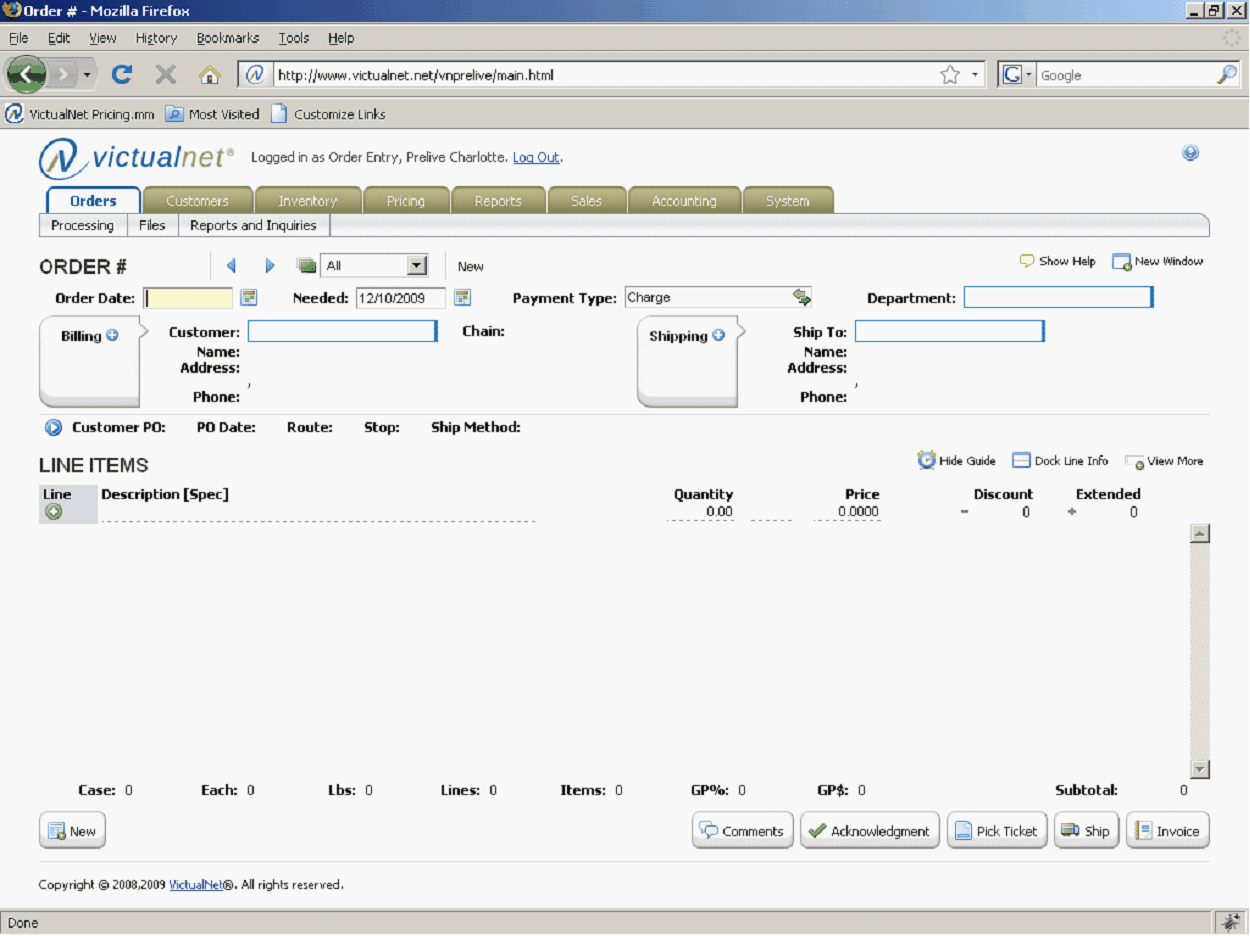This screenshot has height=936, width=1250.
Task: Click the extended plus icon
Action: tap(1072, 512)
